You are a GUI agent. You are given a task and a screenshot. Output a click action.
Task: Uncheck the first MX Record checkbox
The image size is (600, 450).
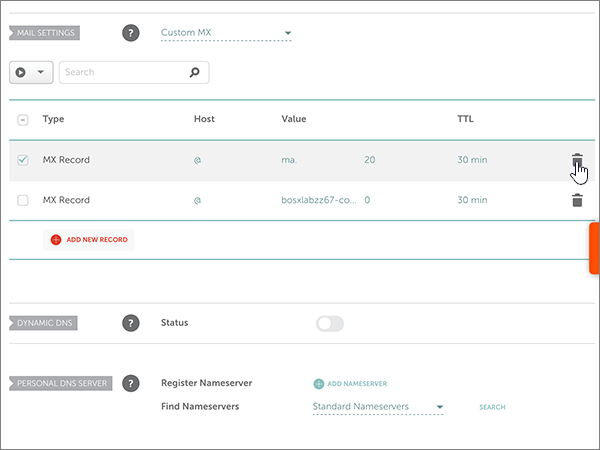pyautogui.click(x=23, y=160)
